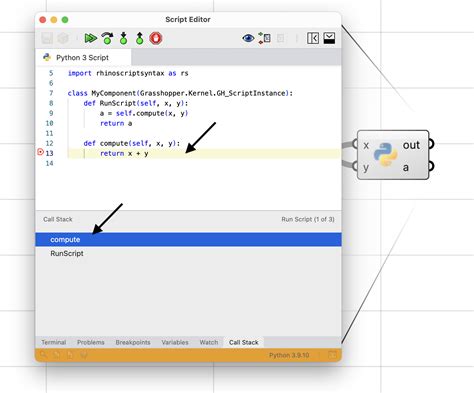Click the y input on Grasshopper component

[366, 167]
